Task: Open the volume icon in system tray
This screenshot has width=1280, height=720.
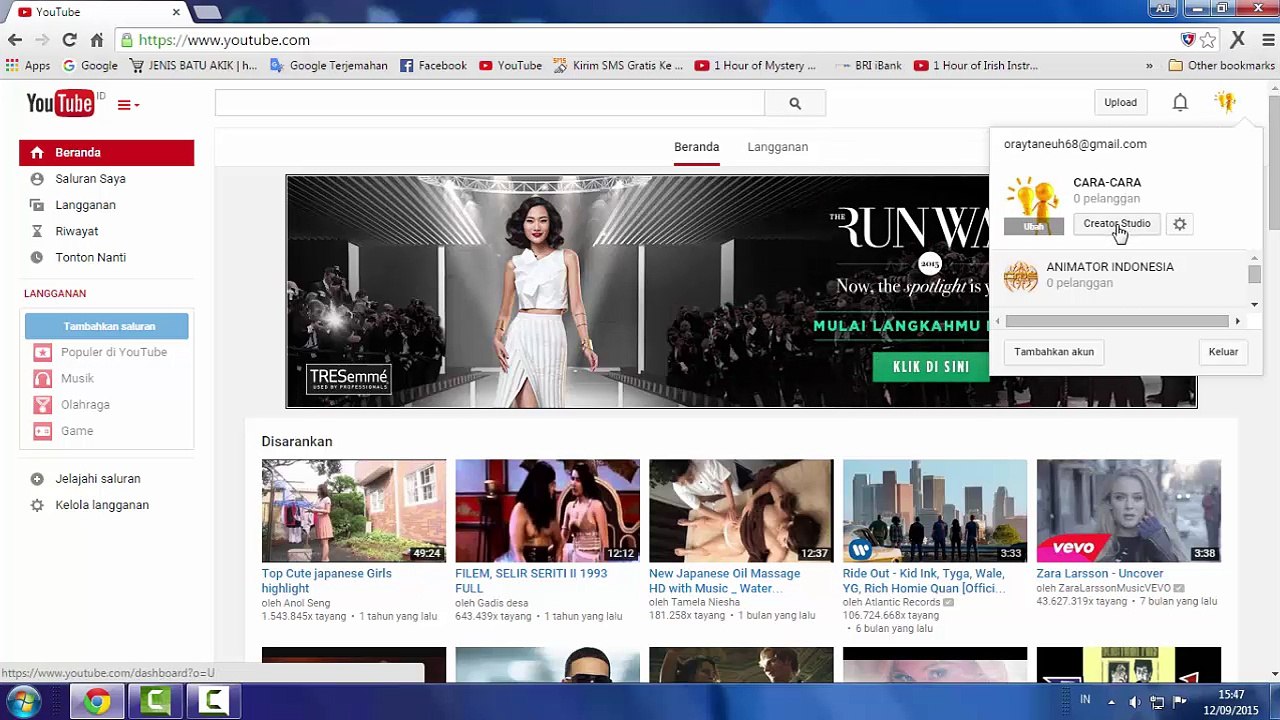Action: 1134,701
